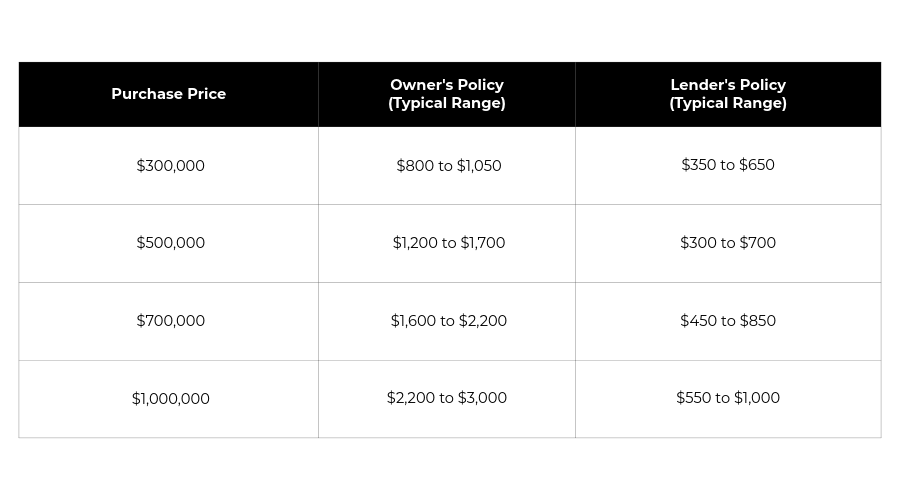900x500 pixels.
Task: Click the Purchase Price column header
Action: pos(168,94)
